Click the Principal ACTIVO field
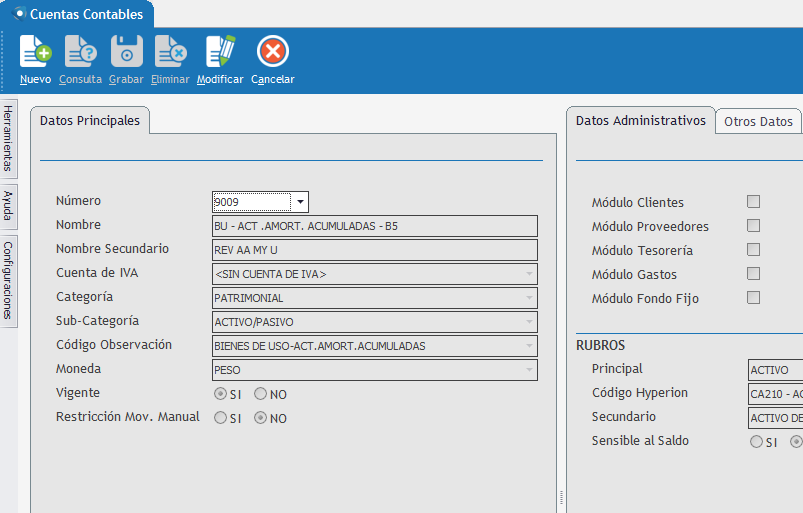 tap(775, 370)
